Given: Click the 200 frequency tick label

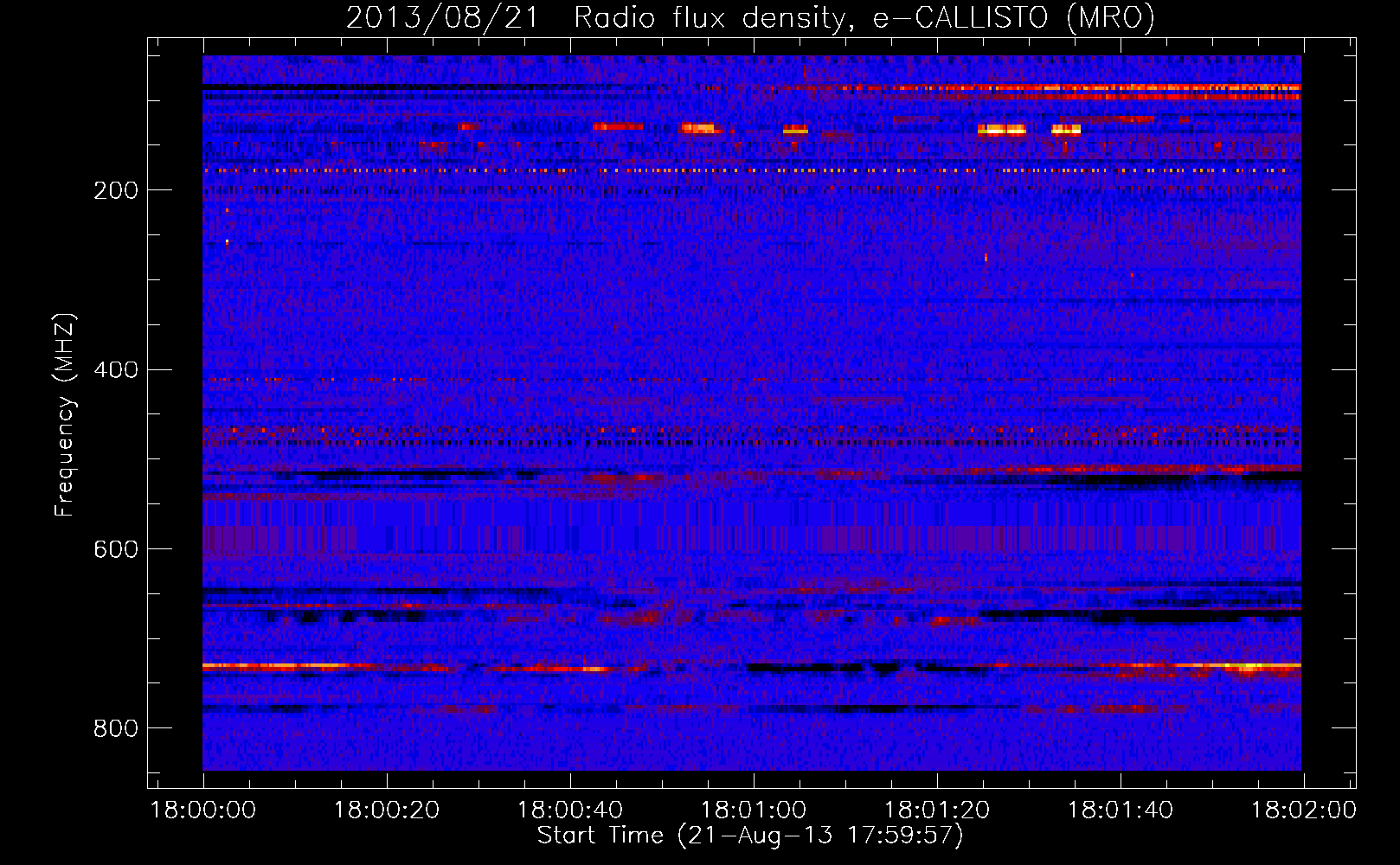Looking at the screenshot, I should pos(116,190).
